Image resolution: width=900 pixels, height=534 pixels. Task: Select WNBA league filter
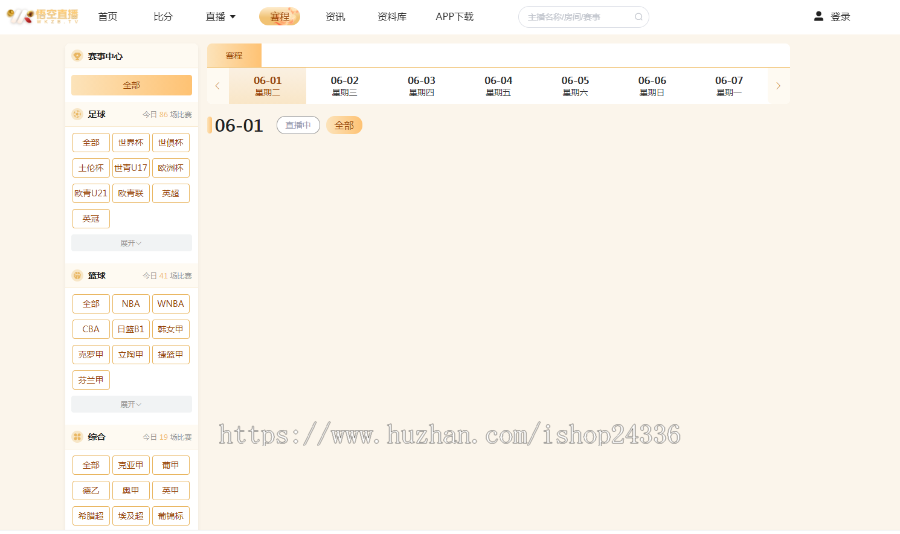[171, 304]
